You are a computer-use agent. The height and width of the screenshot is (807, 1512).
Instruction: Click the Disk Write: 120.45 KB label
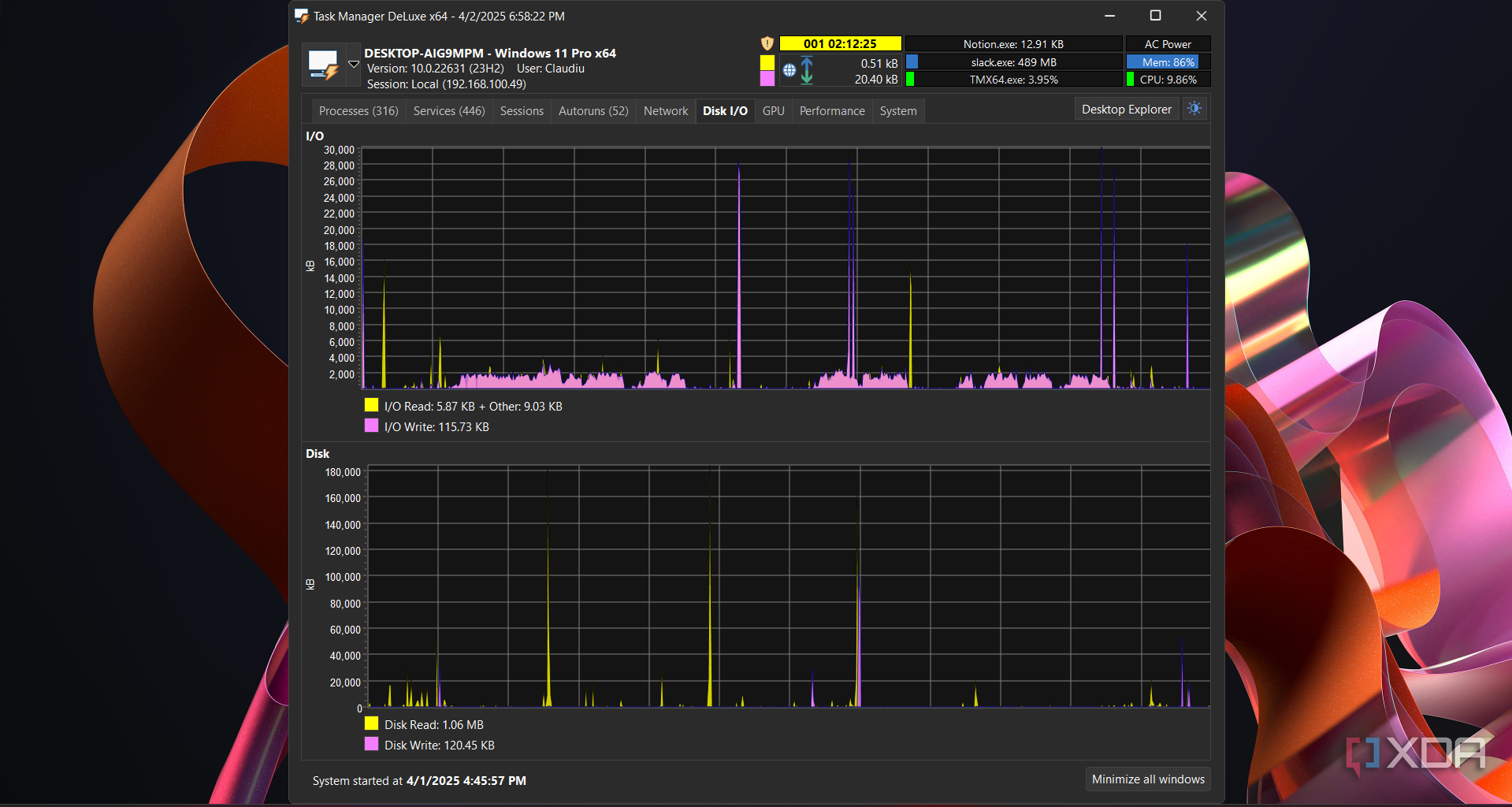click(440, 746)
